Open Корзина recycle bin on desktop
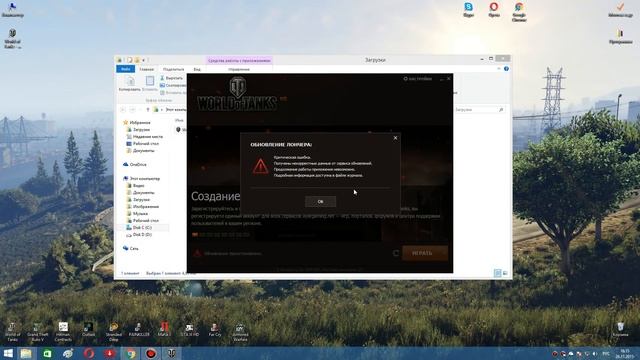640x360 pixels. pyautogui.click(x=620, y=330)
